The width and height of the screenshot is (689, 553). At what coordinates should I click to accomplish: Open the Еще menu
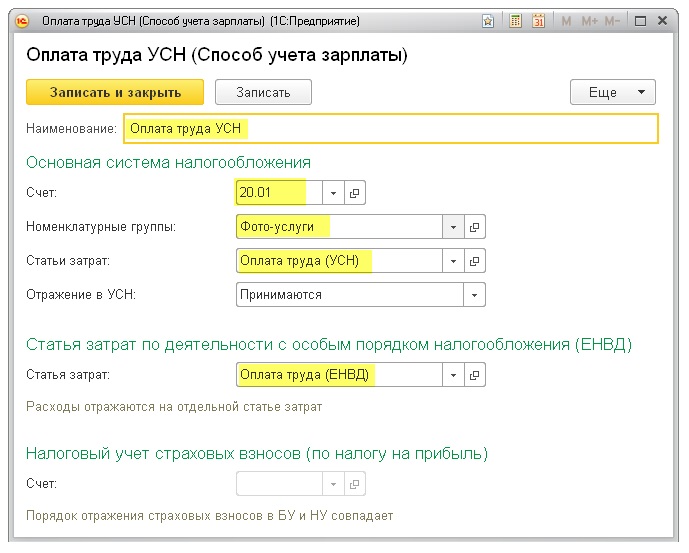[x=613, y=92]
